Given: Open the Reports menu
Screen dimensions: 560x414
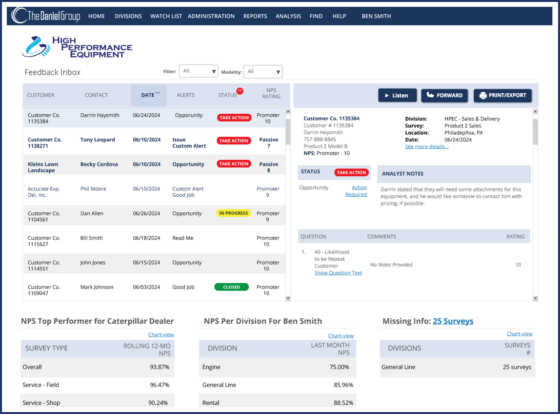Looking at the screenshot, I should 255,16.
